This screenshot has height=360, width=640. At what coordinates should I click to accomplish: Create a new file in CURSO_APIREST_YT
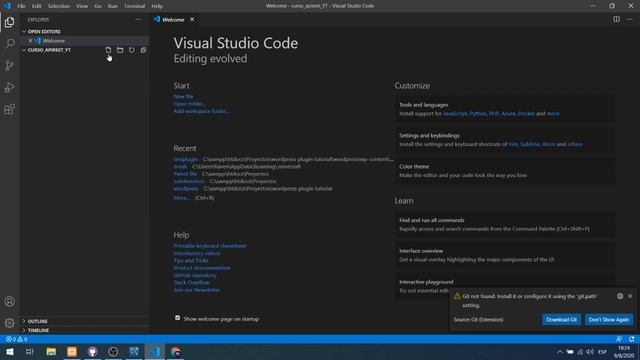click(x=108, y=50)
